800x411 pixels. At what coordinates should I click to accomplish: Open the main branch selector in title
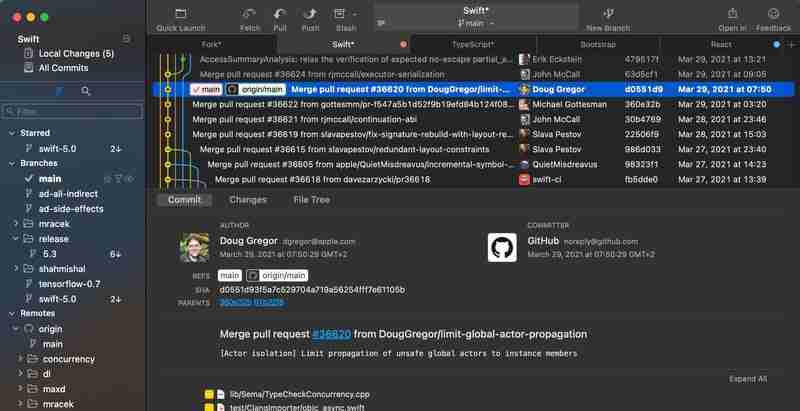476,23
